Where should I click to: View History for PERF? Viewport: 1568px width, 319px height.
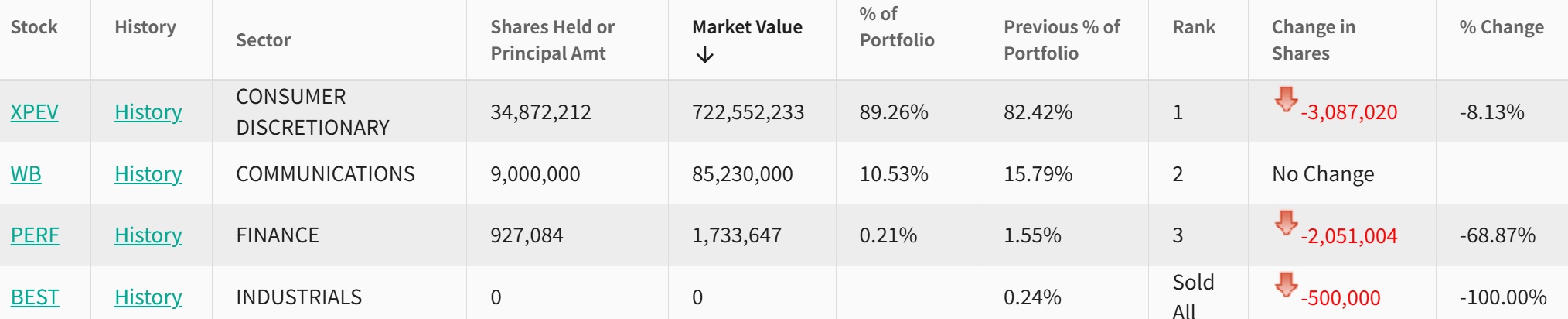coord(148,235)
